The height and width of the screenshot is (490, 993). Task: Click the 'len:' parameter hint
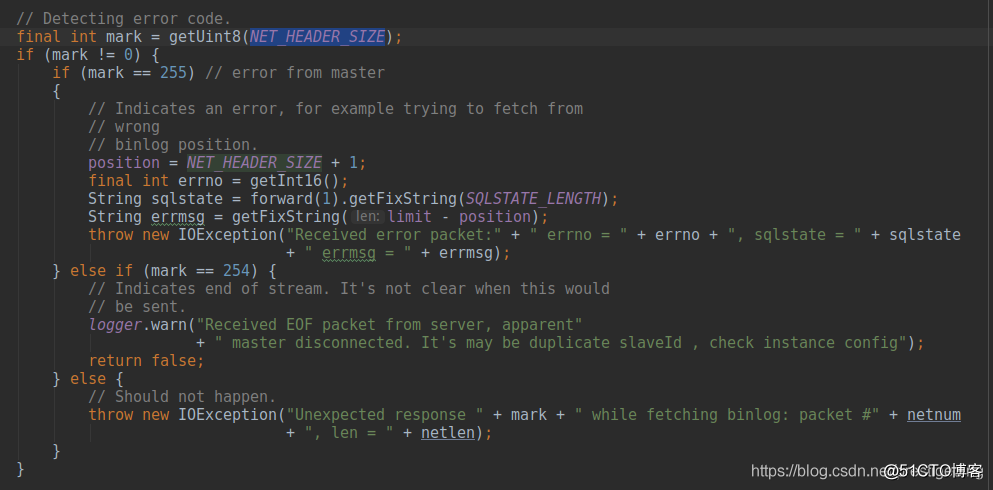pyautogui.click(x=367, y=217)
